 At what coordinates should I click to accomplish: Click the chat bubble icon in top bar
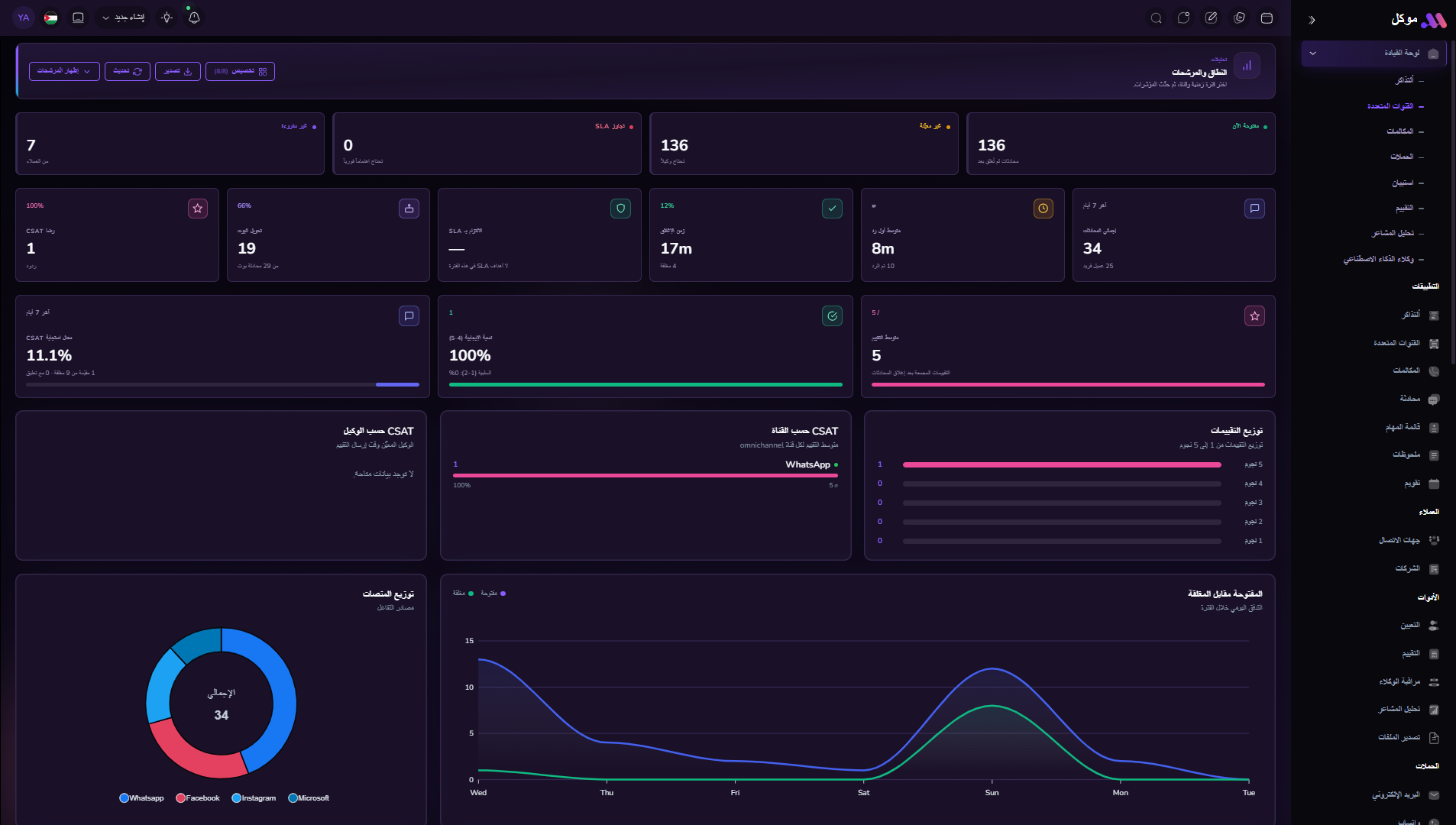pyautogui.click(x=1184, y=18)
